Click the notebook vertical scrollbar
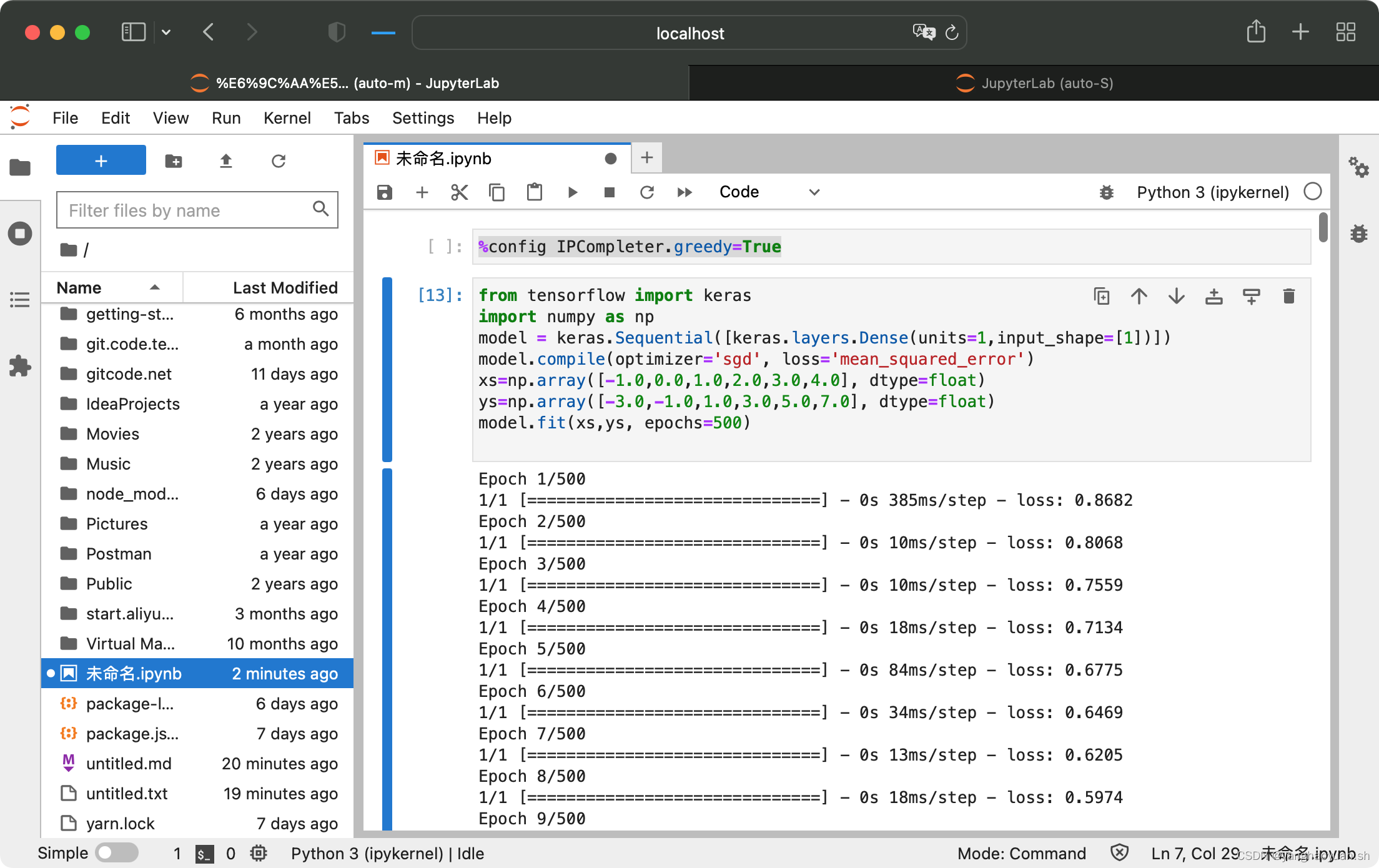Screen dimensions: 1379x868 [1323, 227]
